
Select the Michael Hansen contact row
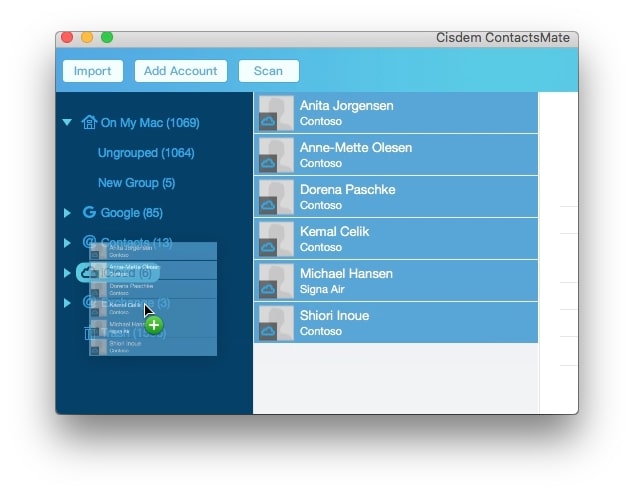tap(396, 281)
